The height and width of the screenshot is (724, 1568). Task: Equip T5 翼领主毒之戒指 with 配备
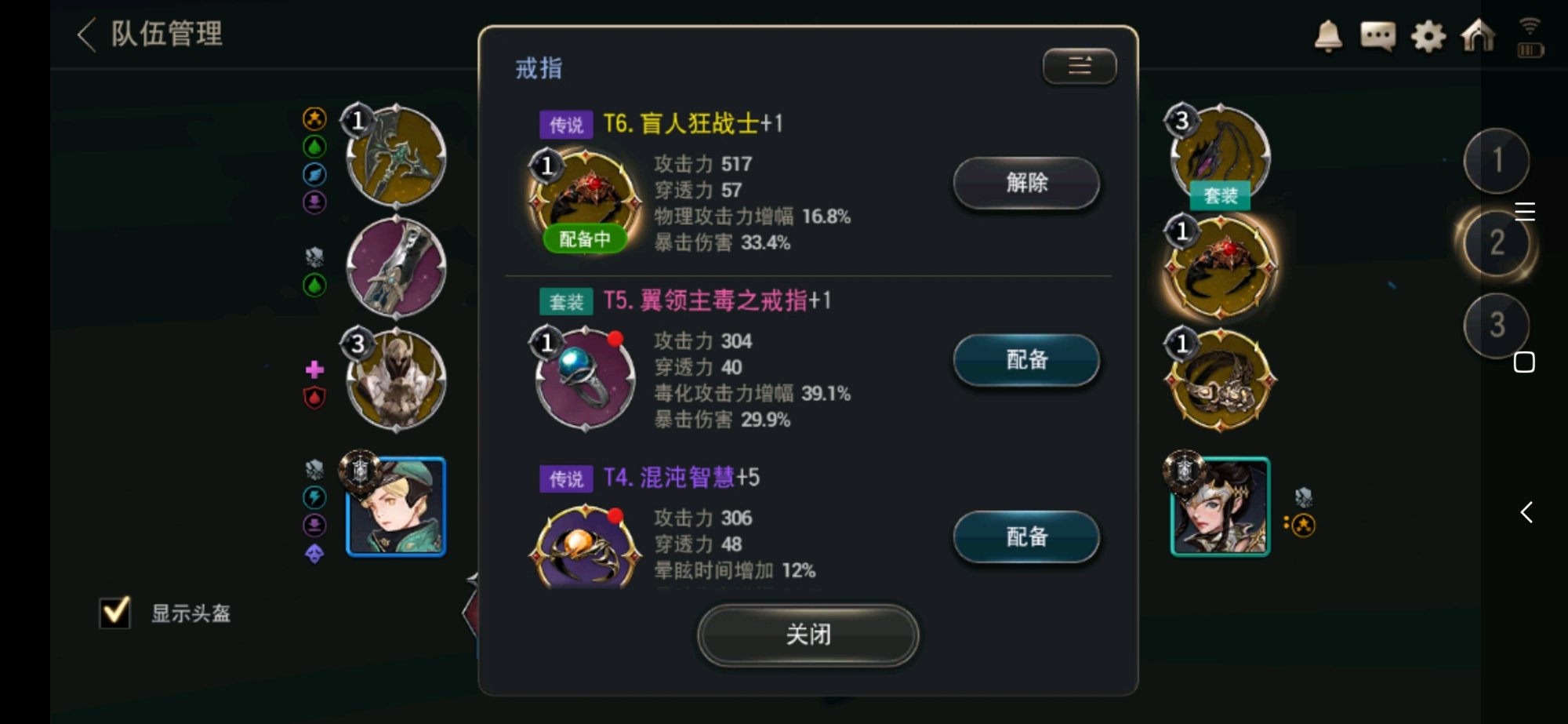point(1026,360)
